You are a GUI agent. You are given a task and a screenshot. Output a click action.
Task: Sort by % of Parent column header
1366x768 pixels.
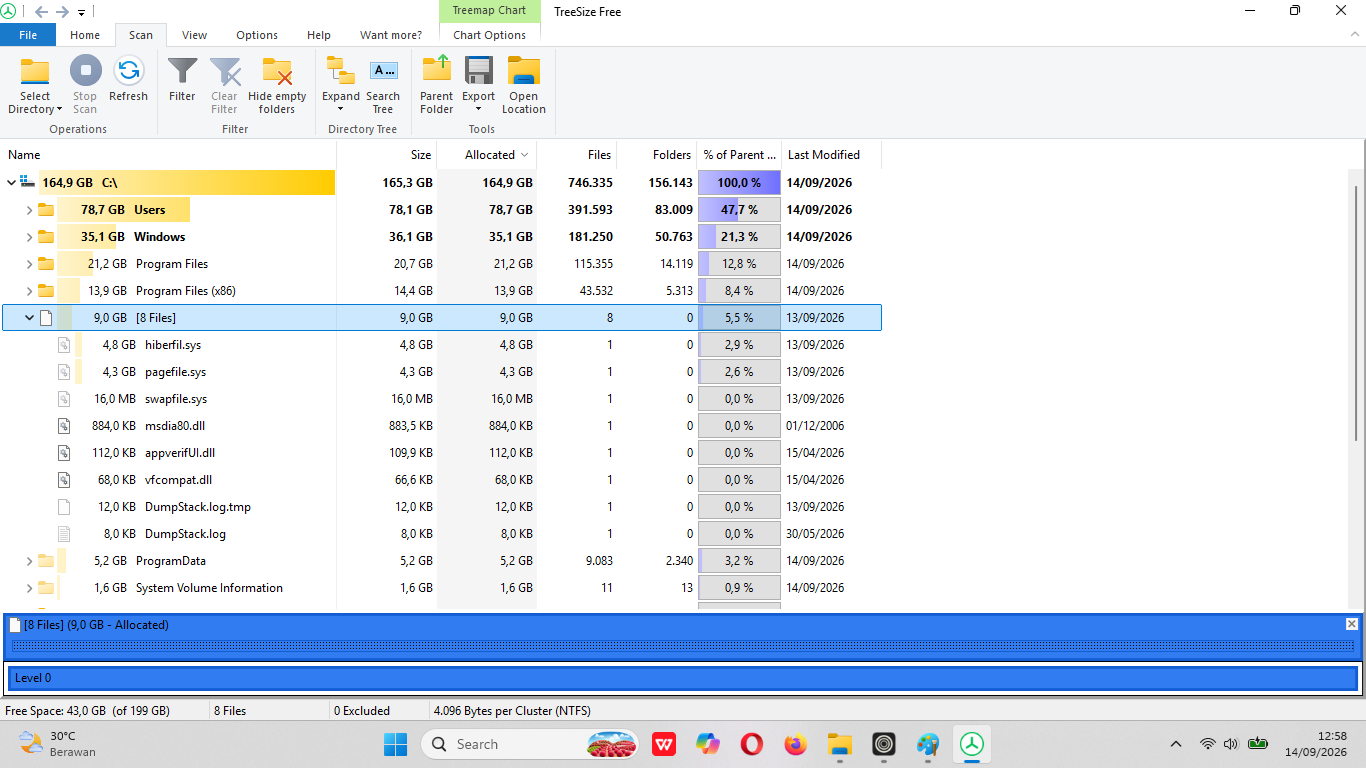click(739, 155)
